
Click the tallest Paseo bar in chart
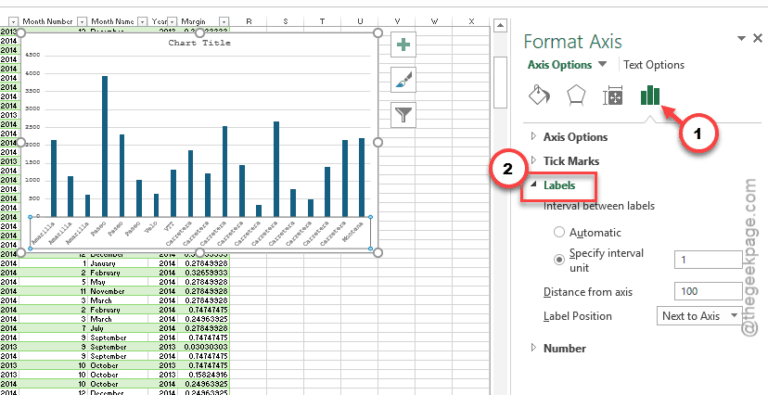click(x=105, y=146)
